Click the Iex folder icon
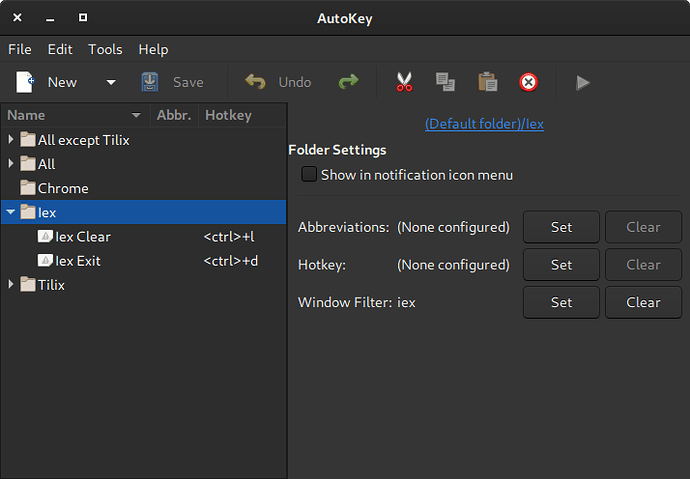Viewport: 690px width, 479px height. [28, 212]
